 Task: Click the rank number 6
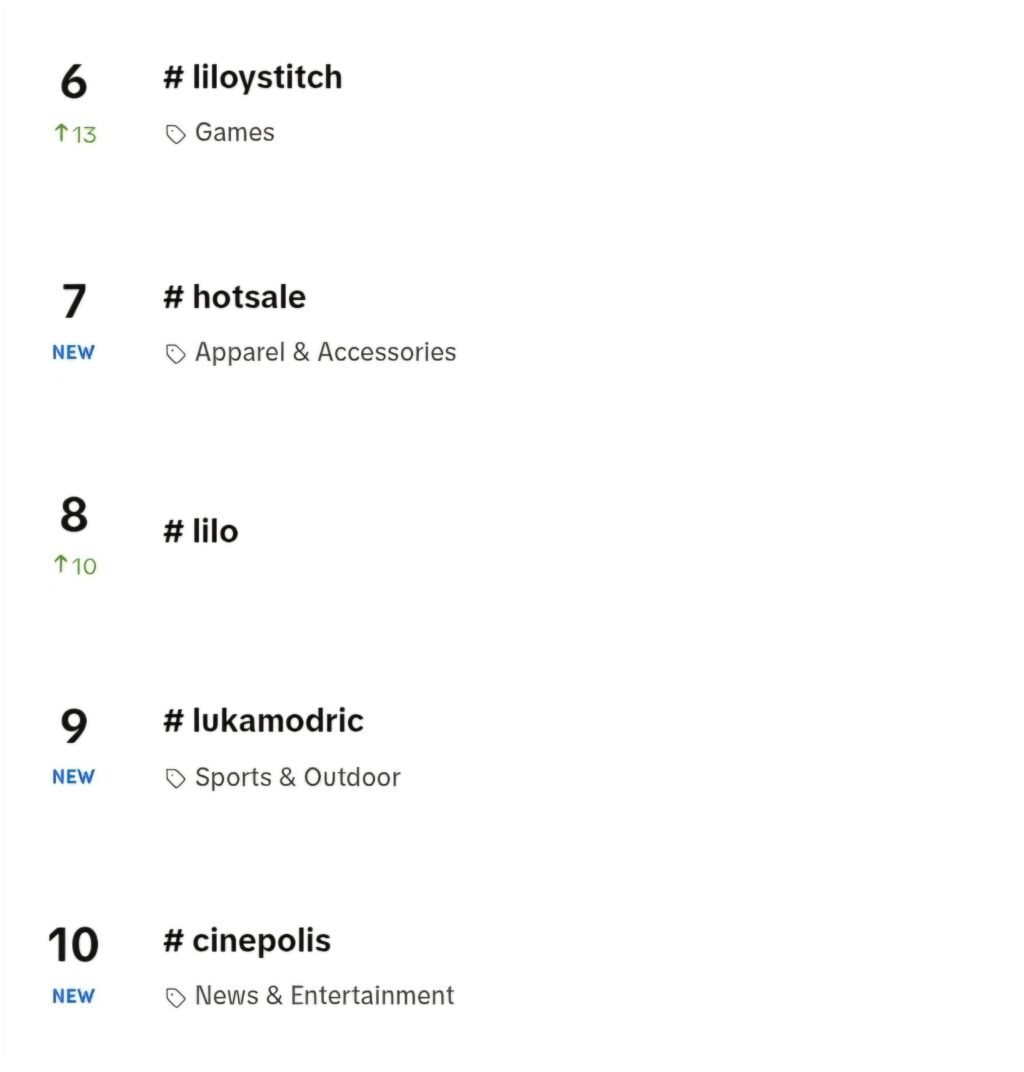(x=74, y=82)
